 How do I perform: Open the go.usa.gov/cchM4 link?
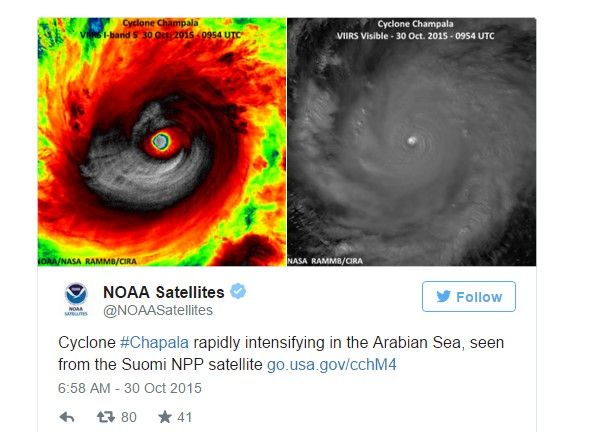click(332, 365)
